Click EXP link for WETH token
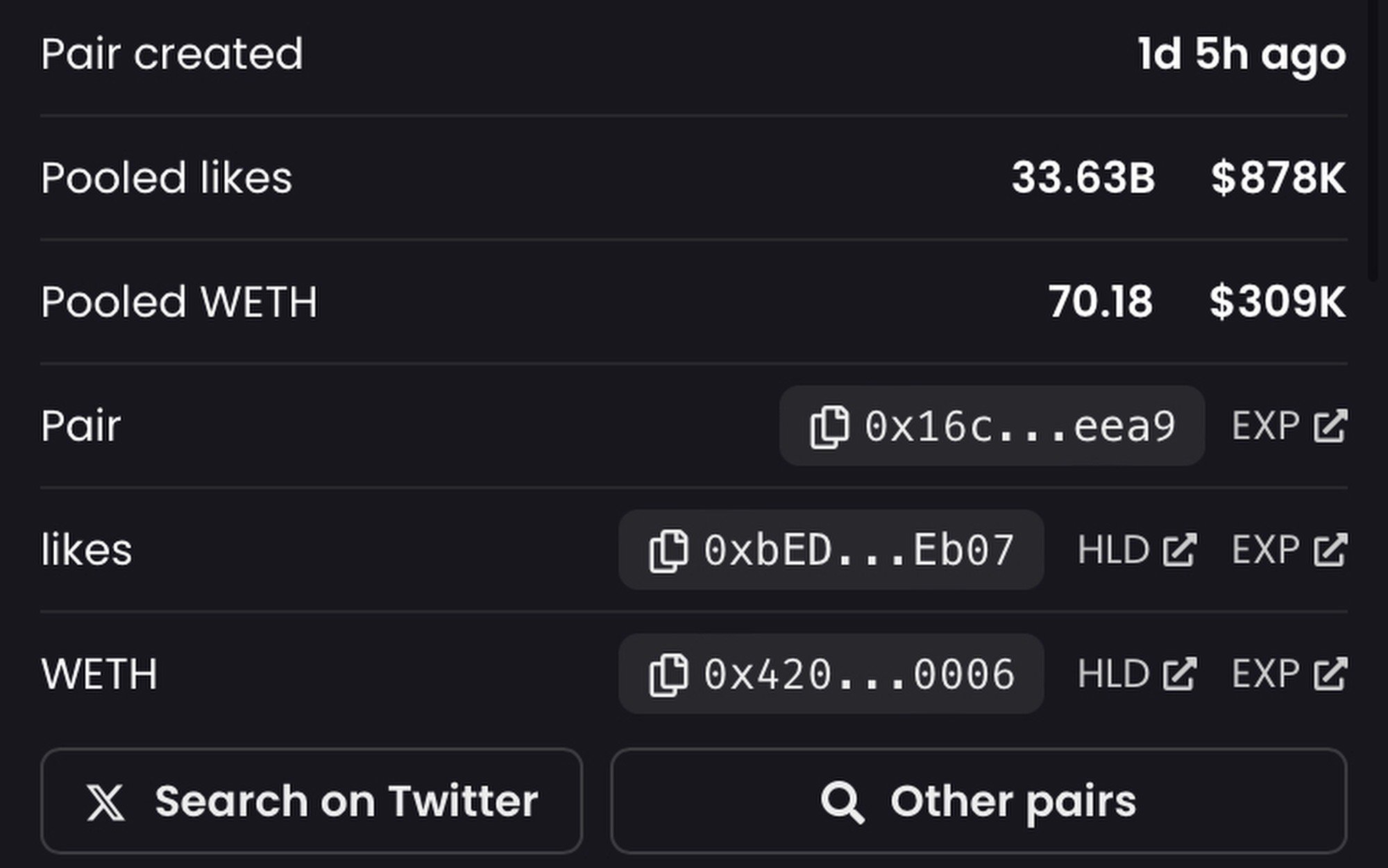Viewport: 1388px width, 868px height. [x=1265, y=674]
